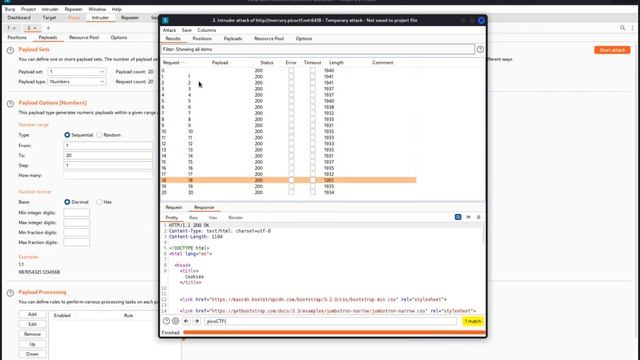640x360 pixels.
Task: Click the search help icon in the response viewer
Action: pos(166,321)
